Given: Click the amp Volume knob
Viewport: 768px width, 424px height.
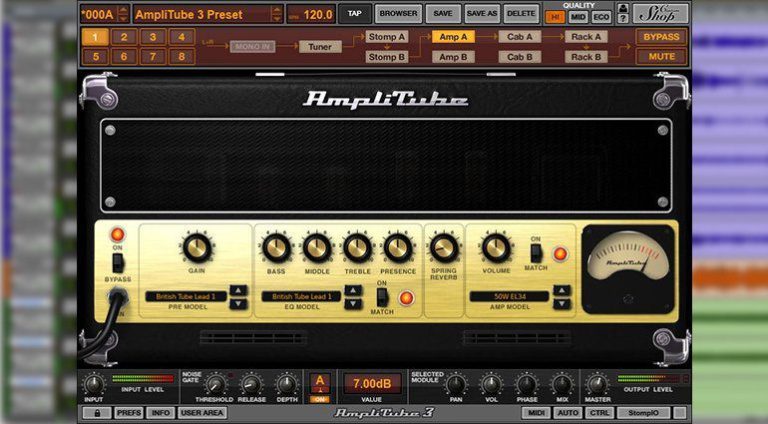Looking at the screenshot, I should click(496, 247).
